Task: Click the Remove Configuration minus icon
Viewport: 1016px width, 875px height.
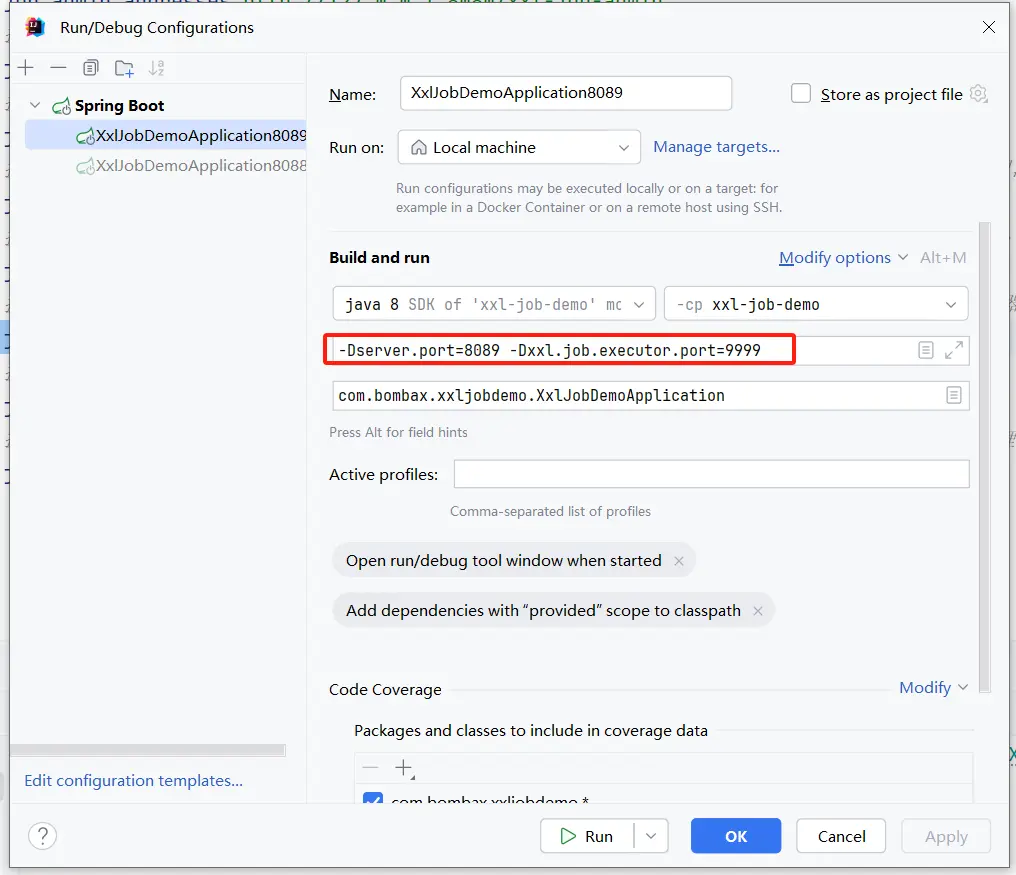Action: pos(58,68)
